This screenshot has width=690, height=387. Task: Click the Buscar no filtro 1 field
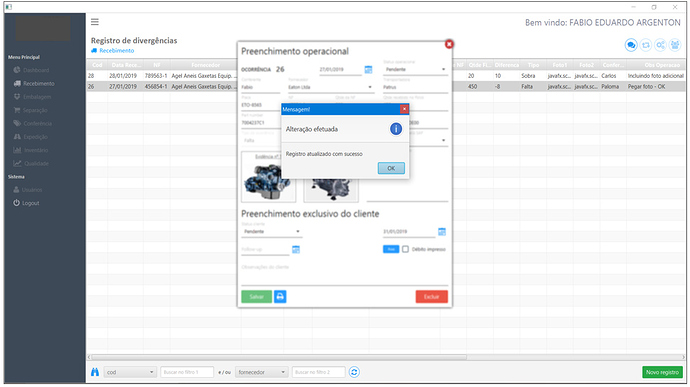tap(187, 372)
